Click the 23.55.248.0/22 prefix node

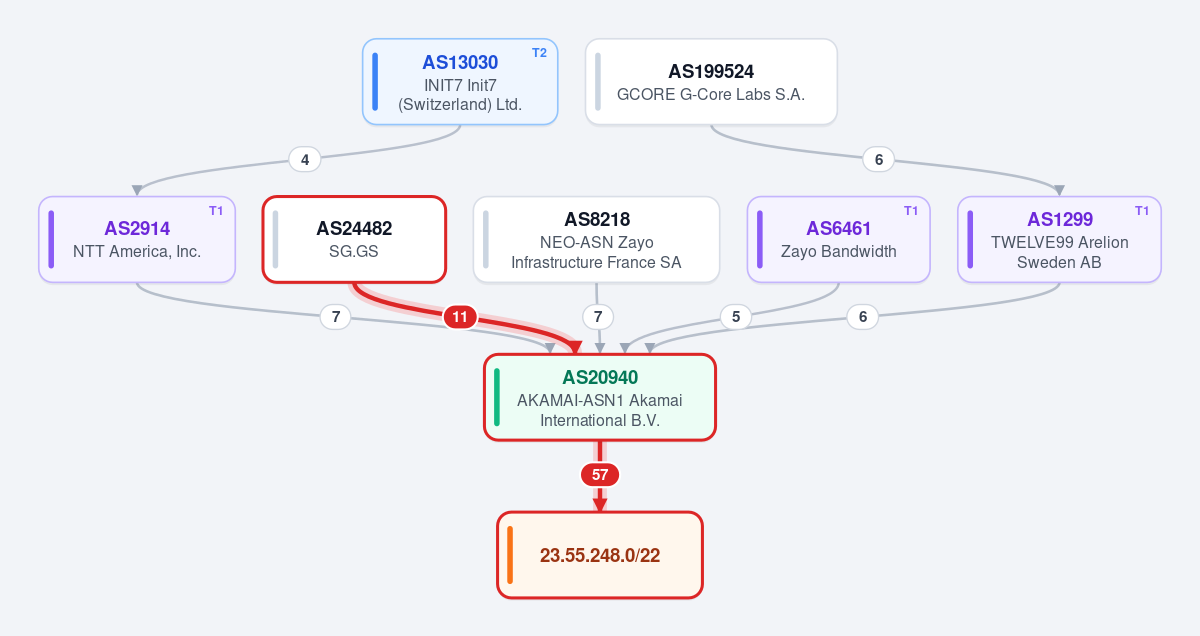(600, 555)
